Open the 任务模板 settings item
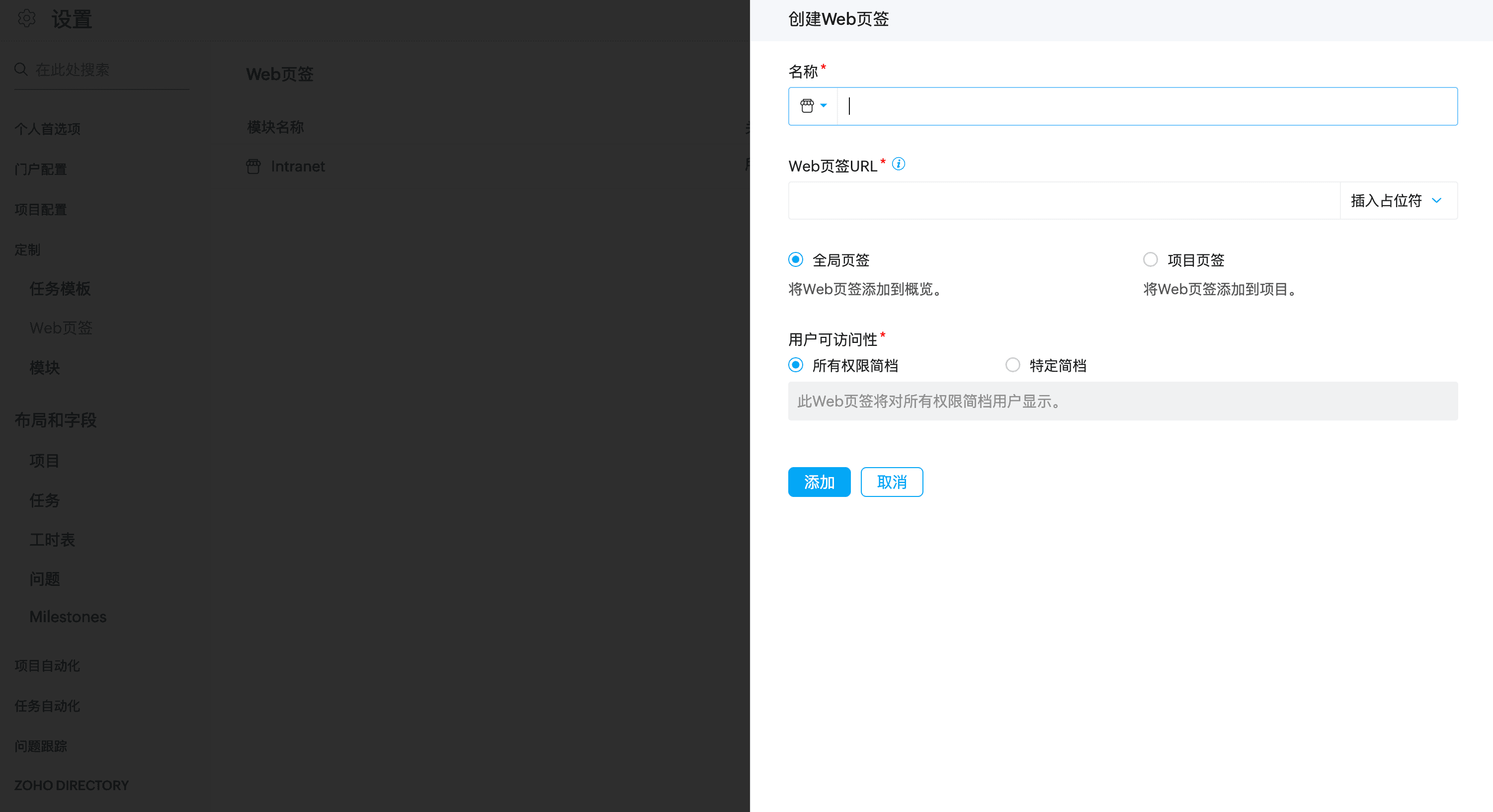 coord(60,289)
